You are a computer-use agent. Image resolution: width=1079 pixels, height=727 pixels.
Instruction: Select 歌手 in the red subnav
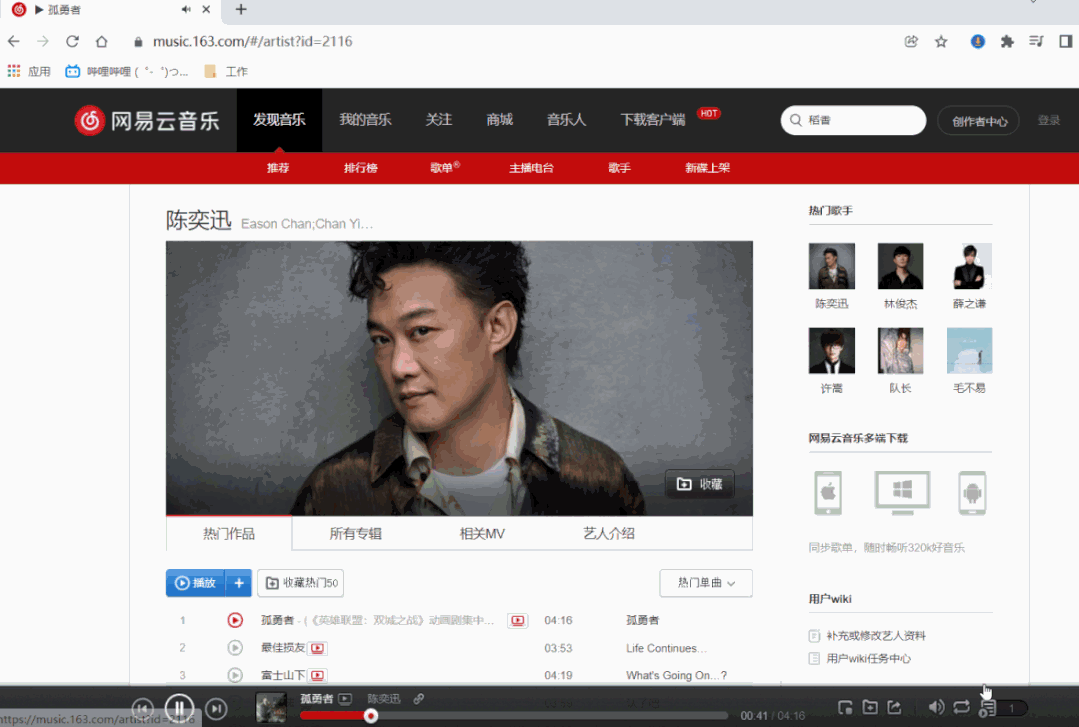coord(619,168)
